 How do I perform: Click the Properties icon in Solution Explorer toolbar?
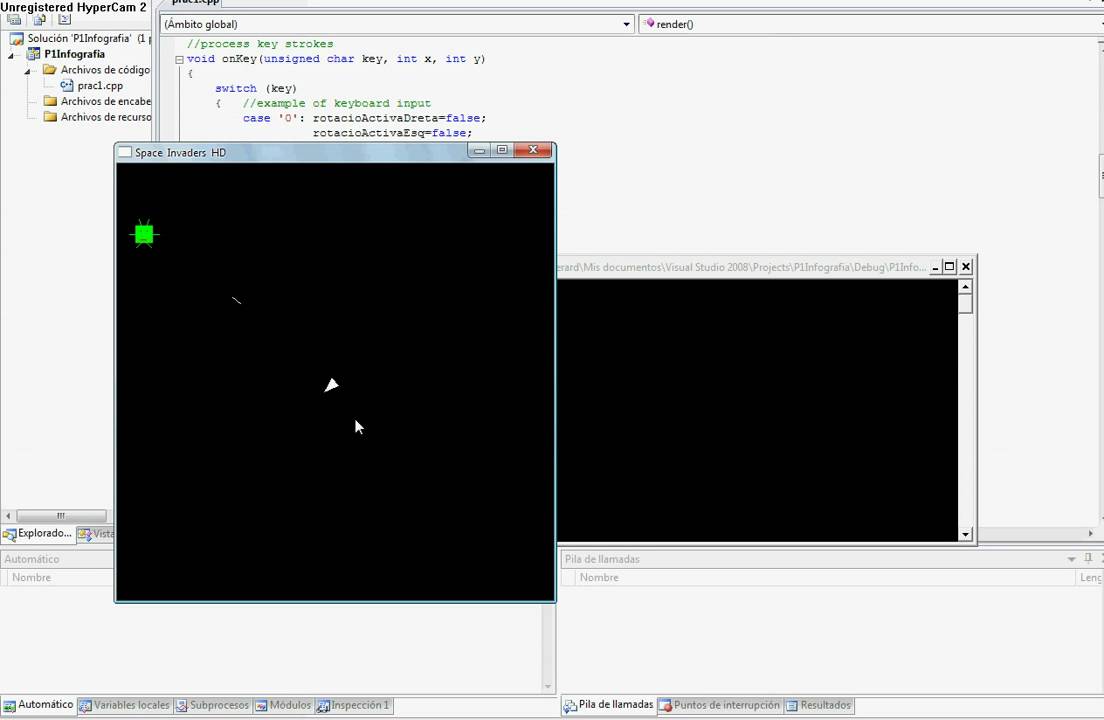tap(14, 20)
